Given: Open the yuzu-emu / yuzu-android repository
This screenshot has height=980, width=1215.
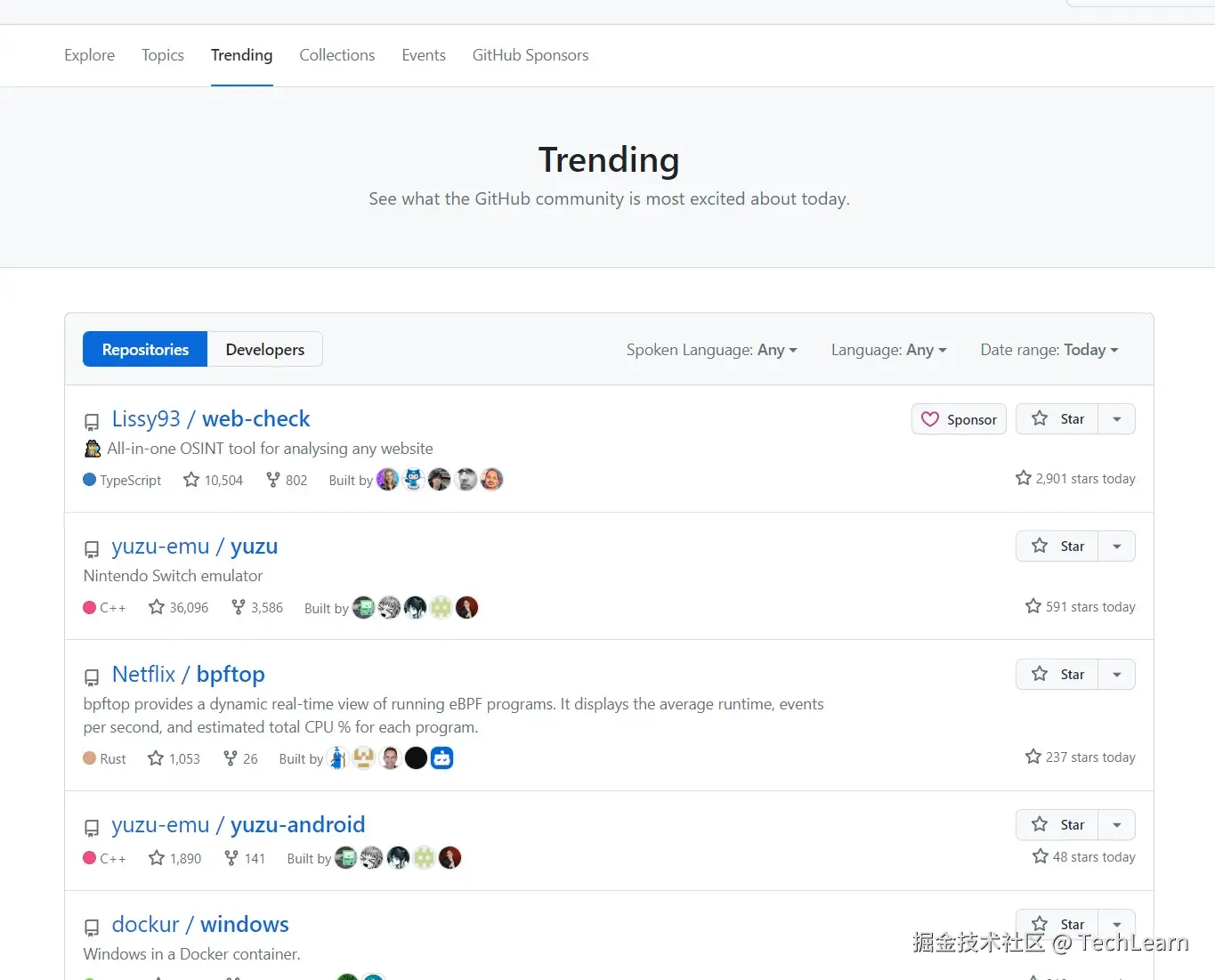Looking at the screenshot, I should click(239, 824).
